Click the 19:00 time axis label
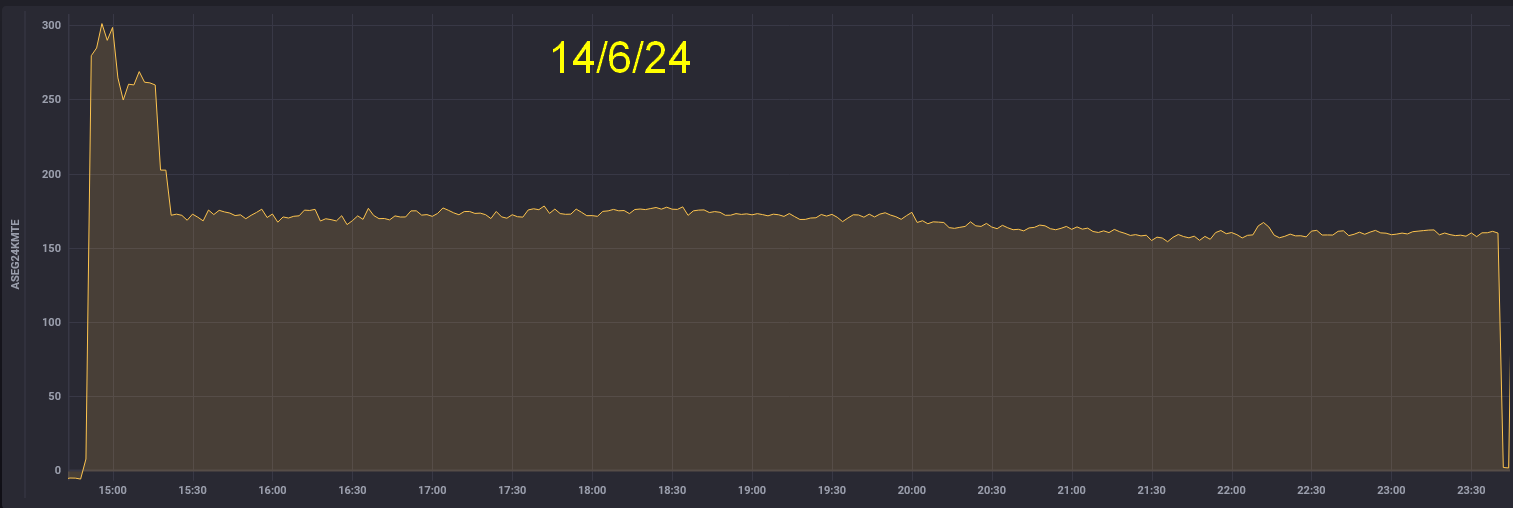Screen dimensions: 1513x508 (x=752, y=490)
